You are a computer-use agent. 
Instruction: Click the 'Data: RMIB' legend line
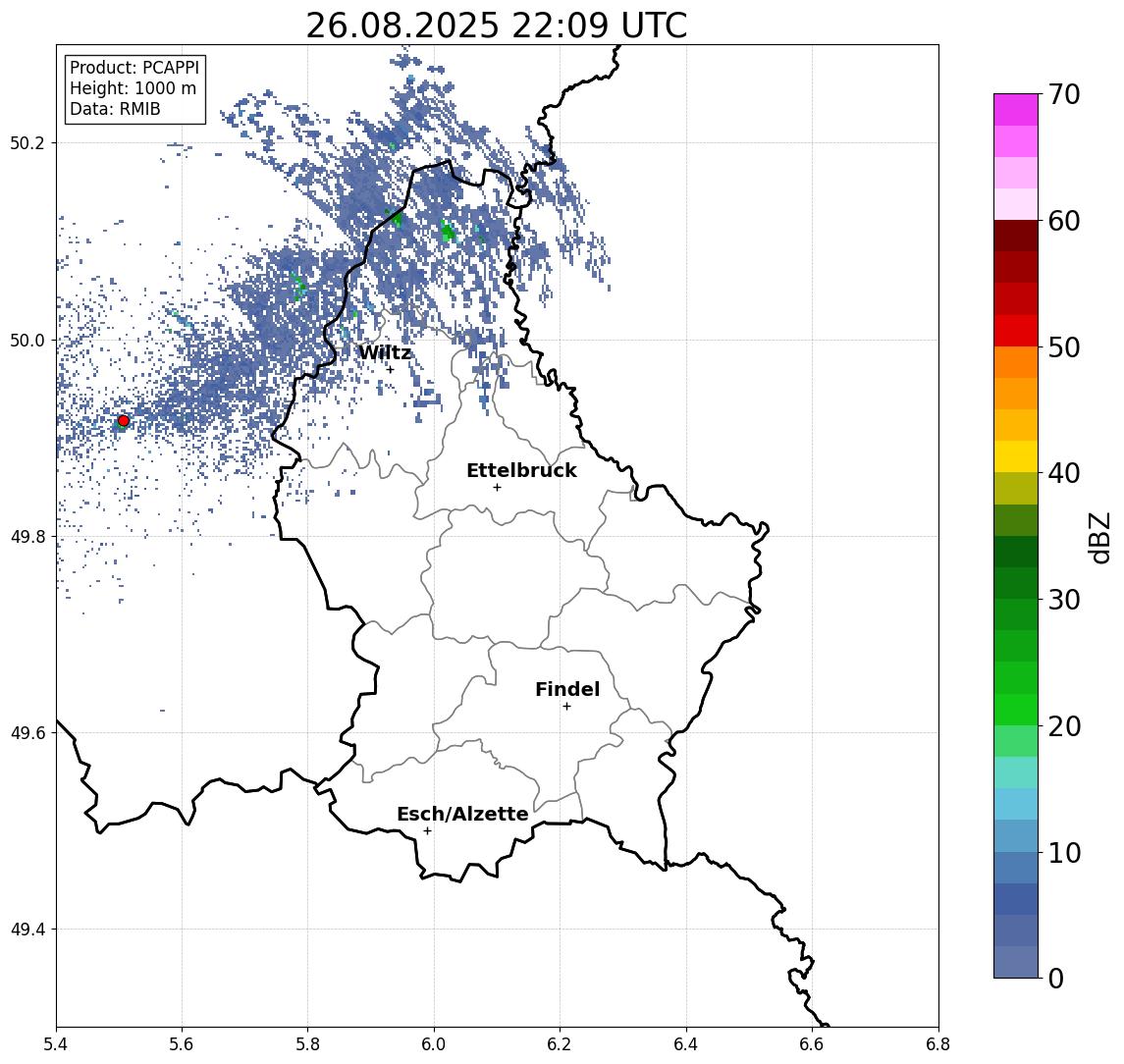[115, 109]
